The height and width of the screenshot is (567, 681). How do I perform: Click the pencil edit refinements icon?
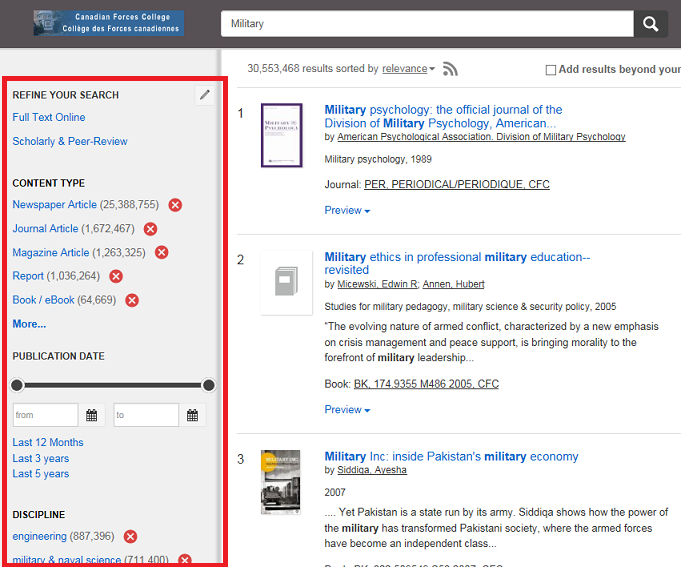click(x=205, y=95)
